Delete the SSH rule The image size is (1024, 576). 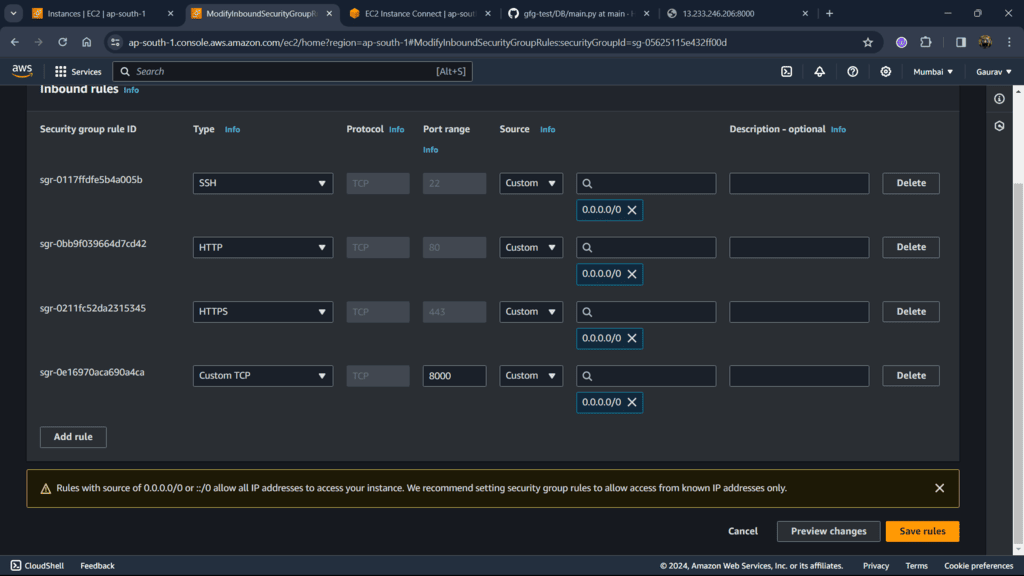(x=910, y=183)
